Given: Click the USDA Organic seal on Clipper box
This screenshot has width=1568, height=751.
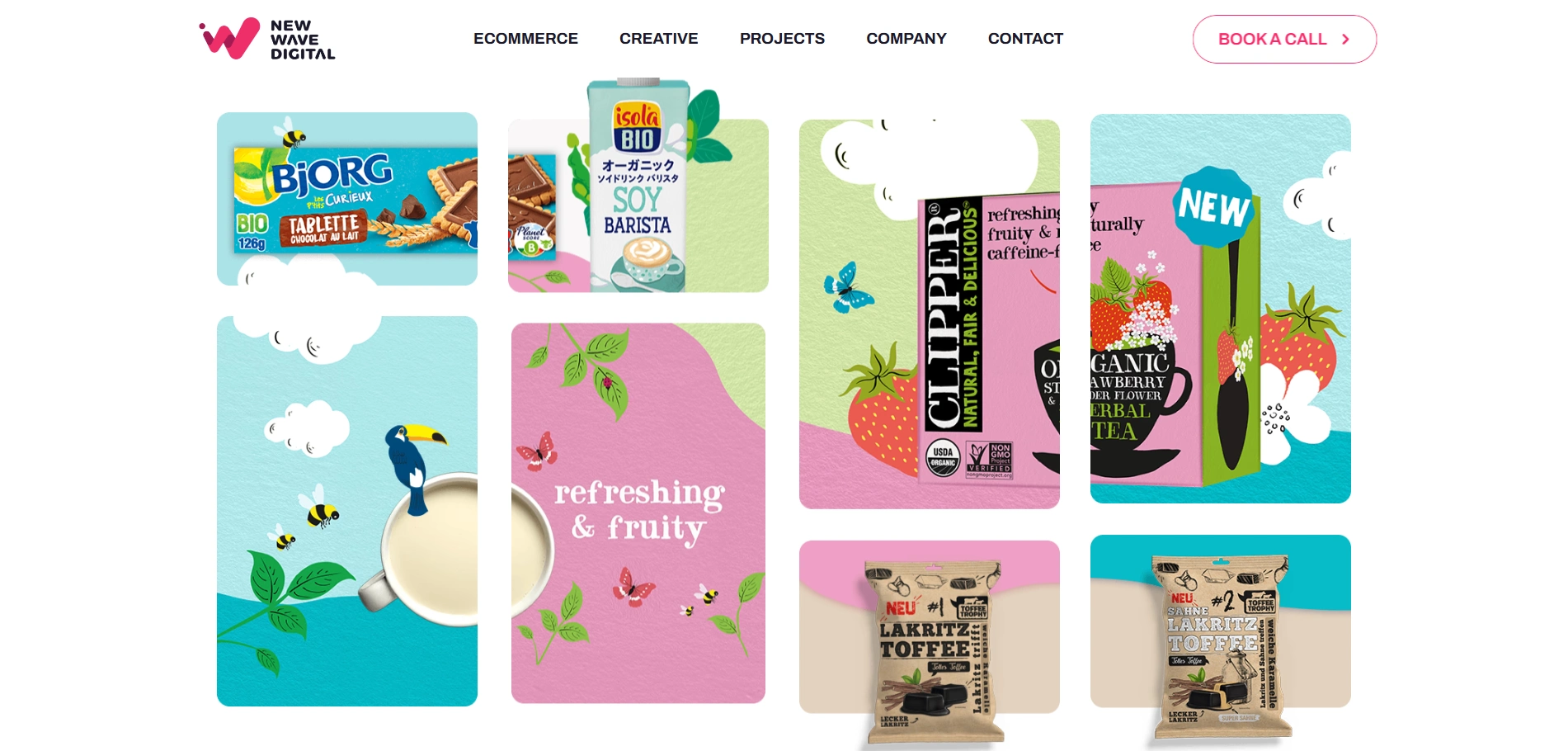Looking at the screenshot, I should [943, 457].
